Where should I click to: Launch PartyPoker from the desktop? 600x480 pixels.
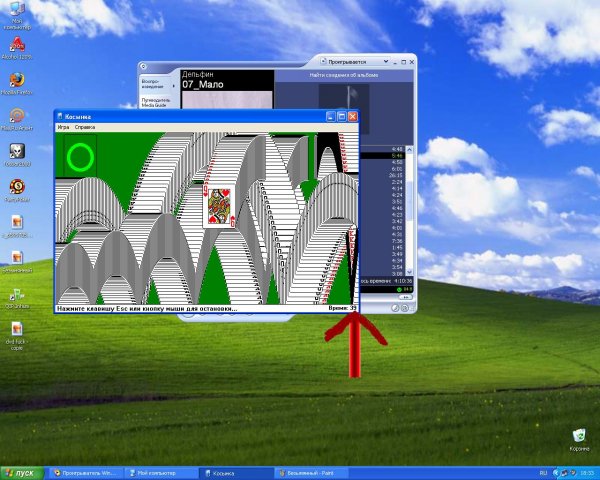tap(17, 185)
